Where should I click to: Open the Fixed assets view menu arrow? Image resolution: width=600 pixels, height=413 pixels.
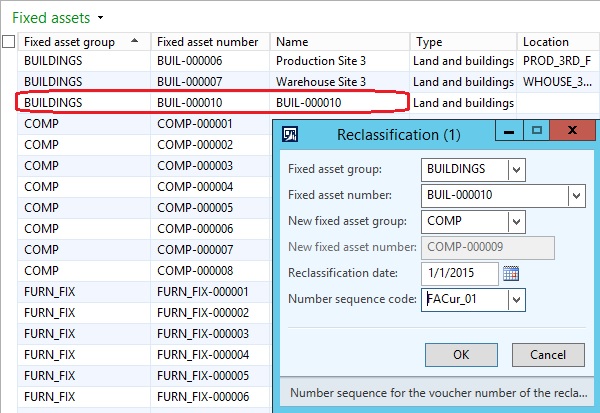[x=101, y=18]
